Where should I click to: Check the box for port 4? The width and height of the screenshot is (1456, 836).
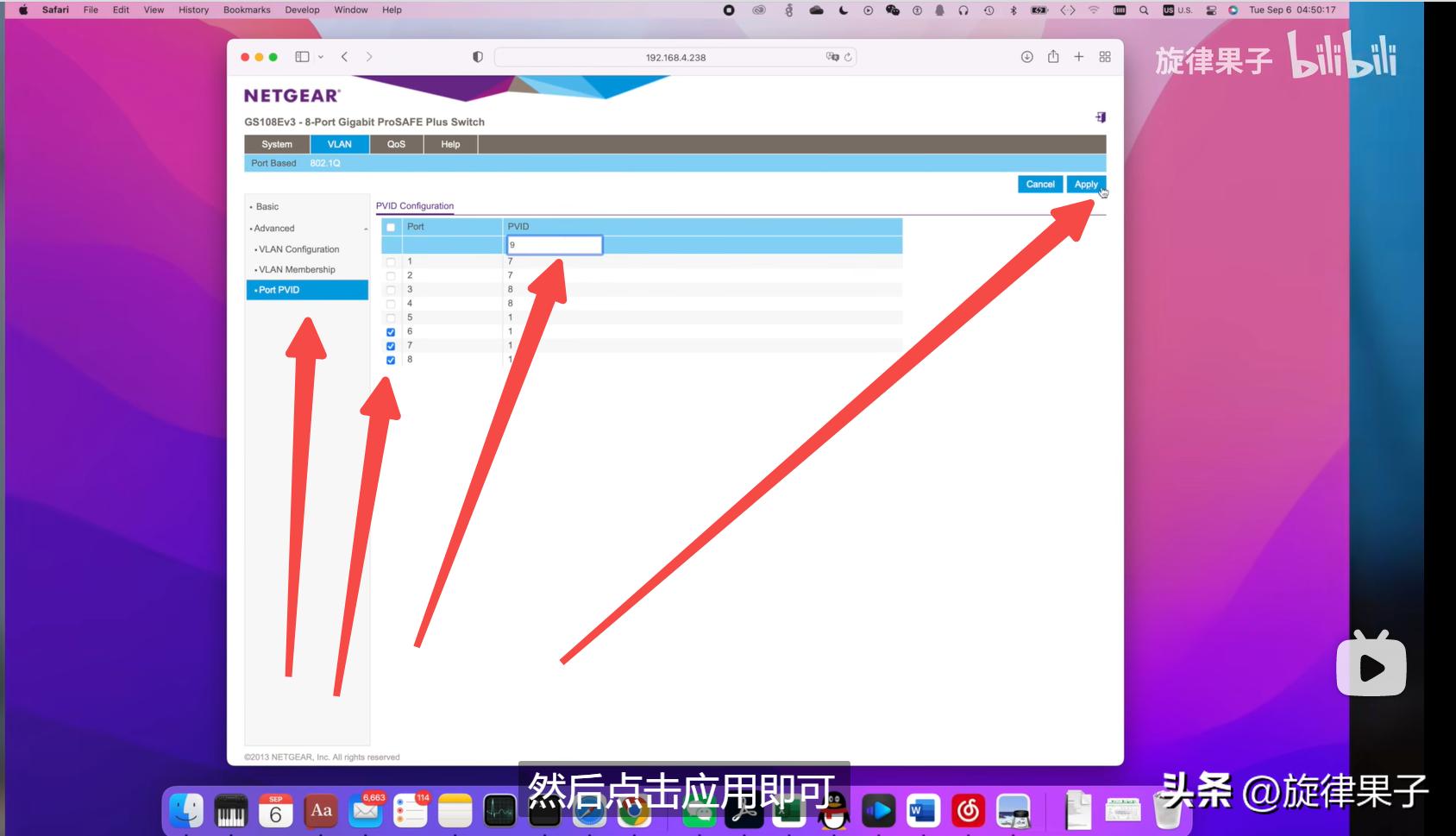[x=391, y=304]
